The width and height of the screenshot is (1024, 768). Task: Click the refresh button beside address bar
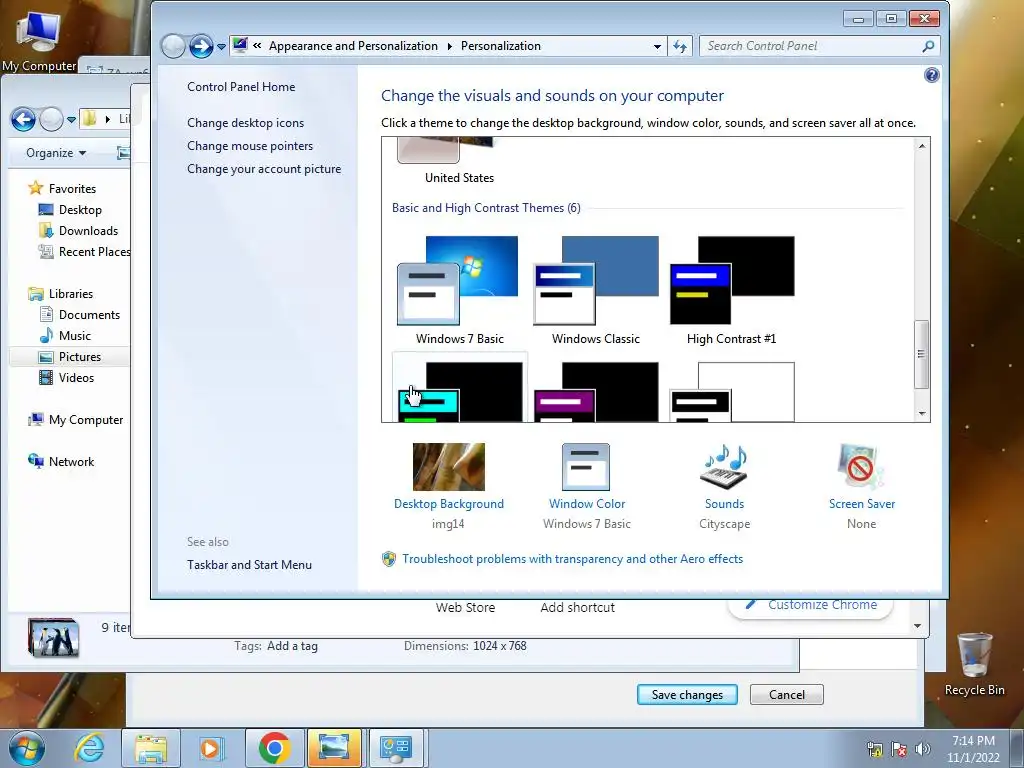[680, 46]
